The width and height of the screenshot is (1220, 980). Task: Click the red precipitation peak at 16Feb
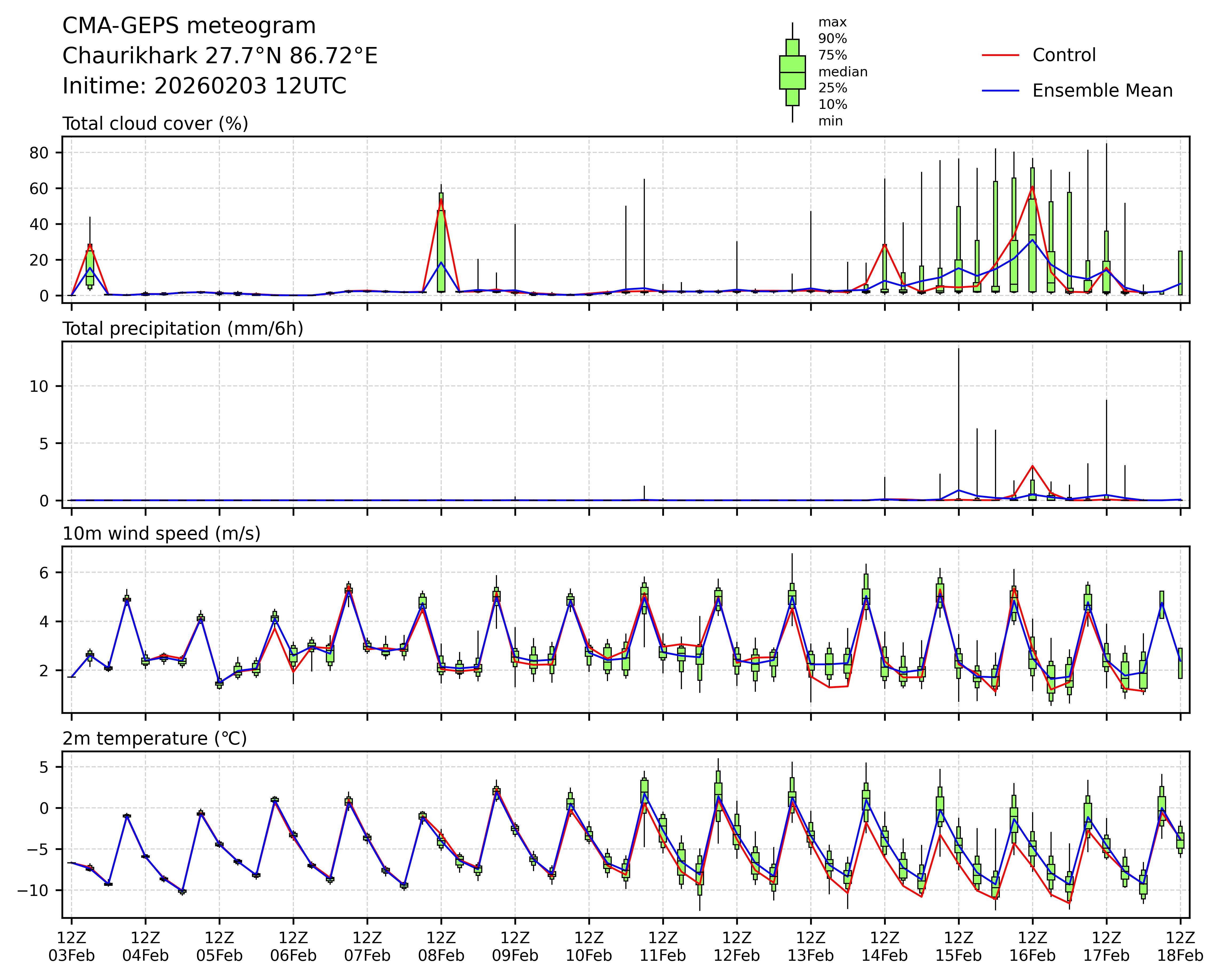(x=1032, y=466)
